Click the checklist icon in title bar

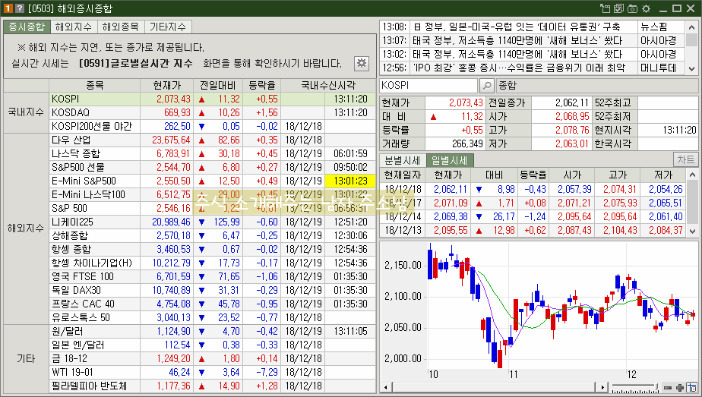tap(619, 9)
